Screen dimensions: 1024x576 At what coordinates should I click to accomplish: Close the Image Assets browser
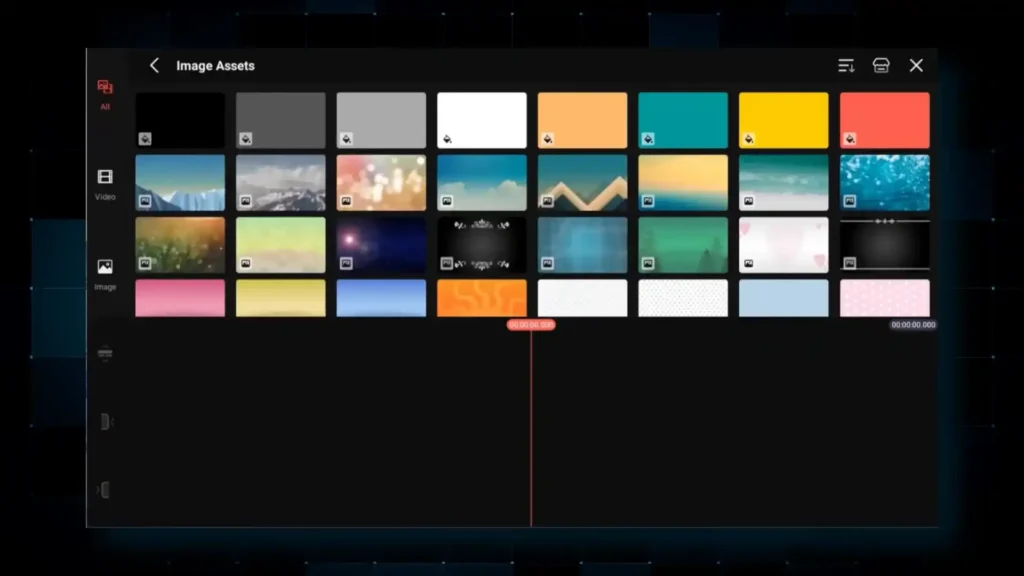click(916, 66)
